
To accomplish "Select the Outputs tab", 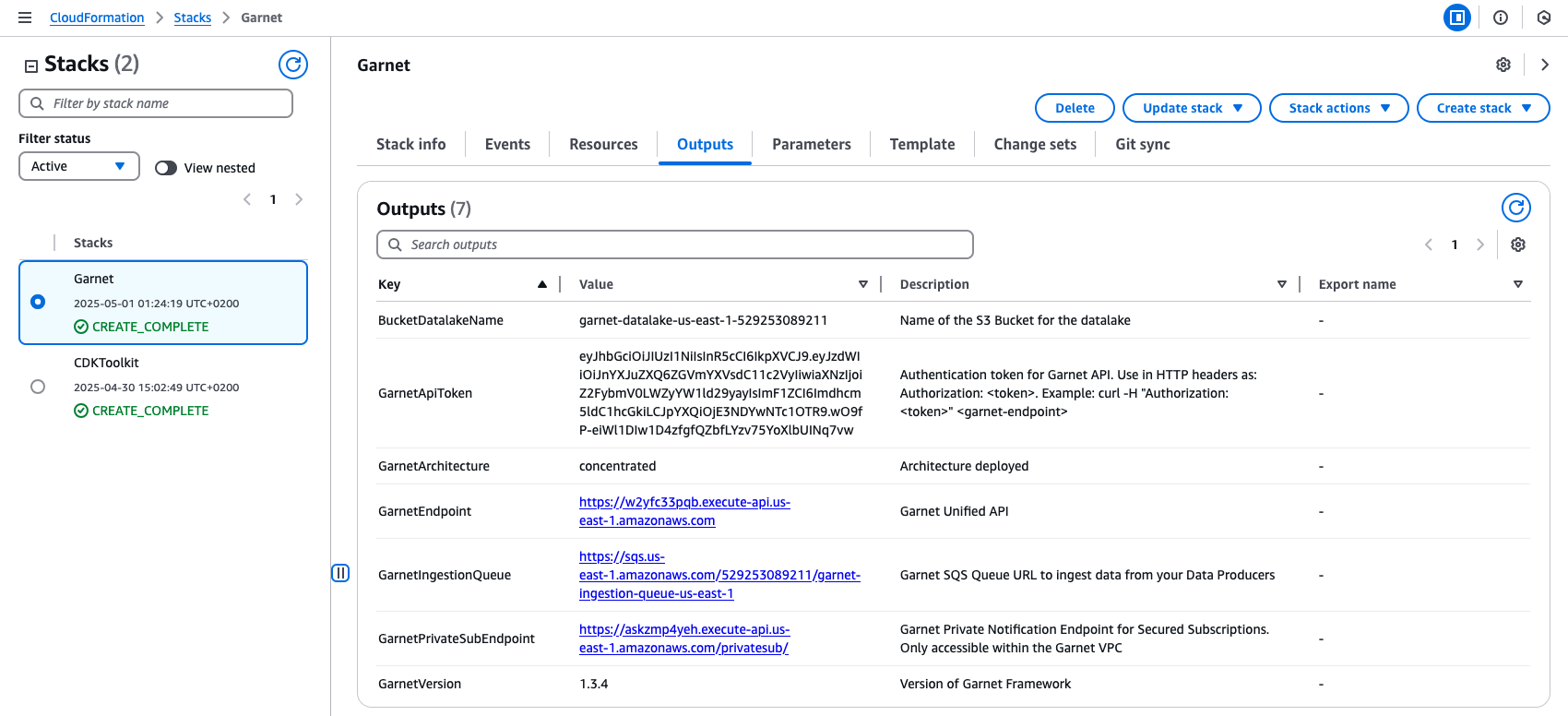I will click(705, 144).
